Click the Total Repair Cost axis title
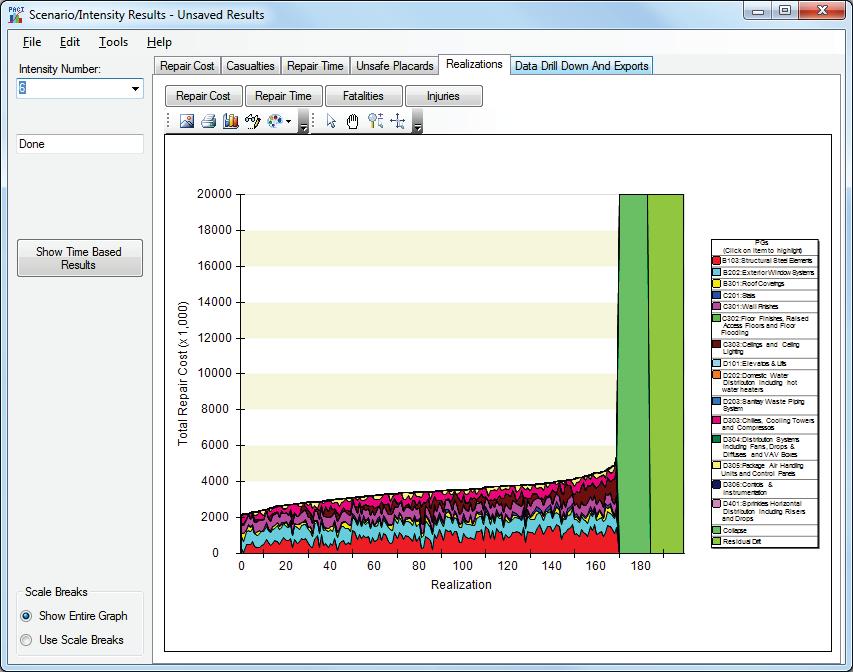Image resolution: width=853 pixels, height=672 pixels. (183, 373)
